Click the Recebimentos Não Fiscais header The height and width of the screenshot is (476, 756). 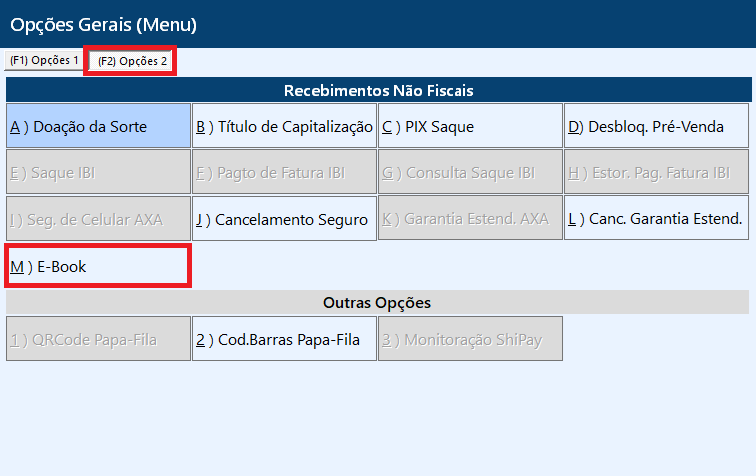(378, 90)
